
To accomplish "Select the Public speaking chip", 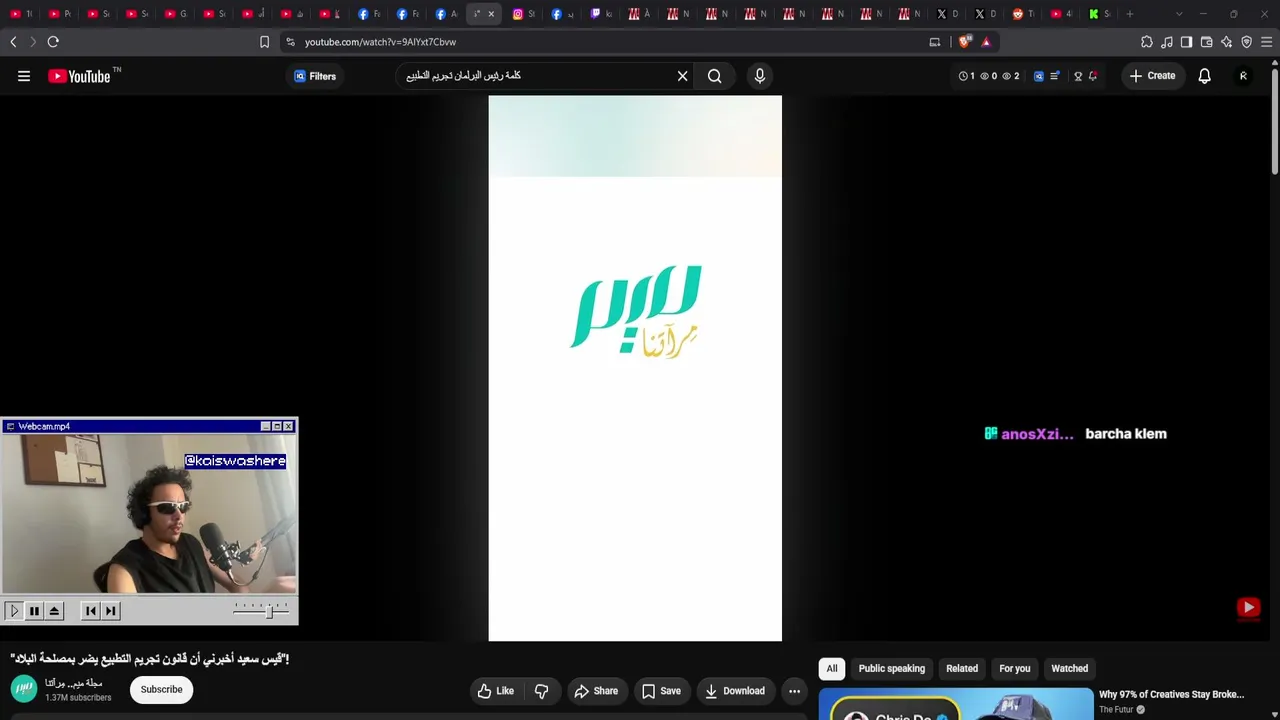I will [x=892, y=669].
